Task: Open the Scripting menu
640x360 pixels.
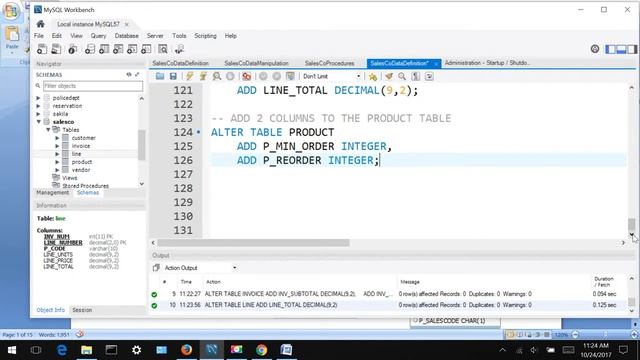Action: (205, 36)
